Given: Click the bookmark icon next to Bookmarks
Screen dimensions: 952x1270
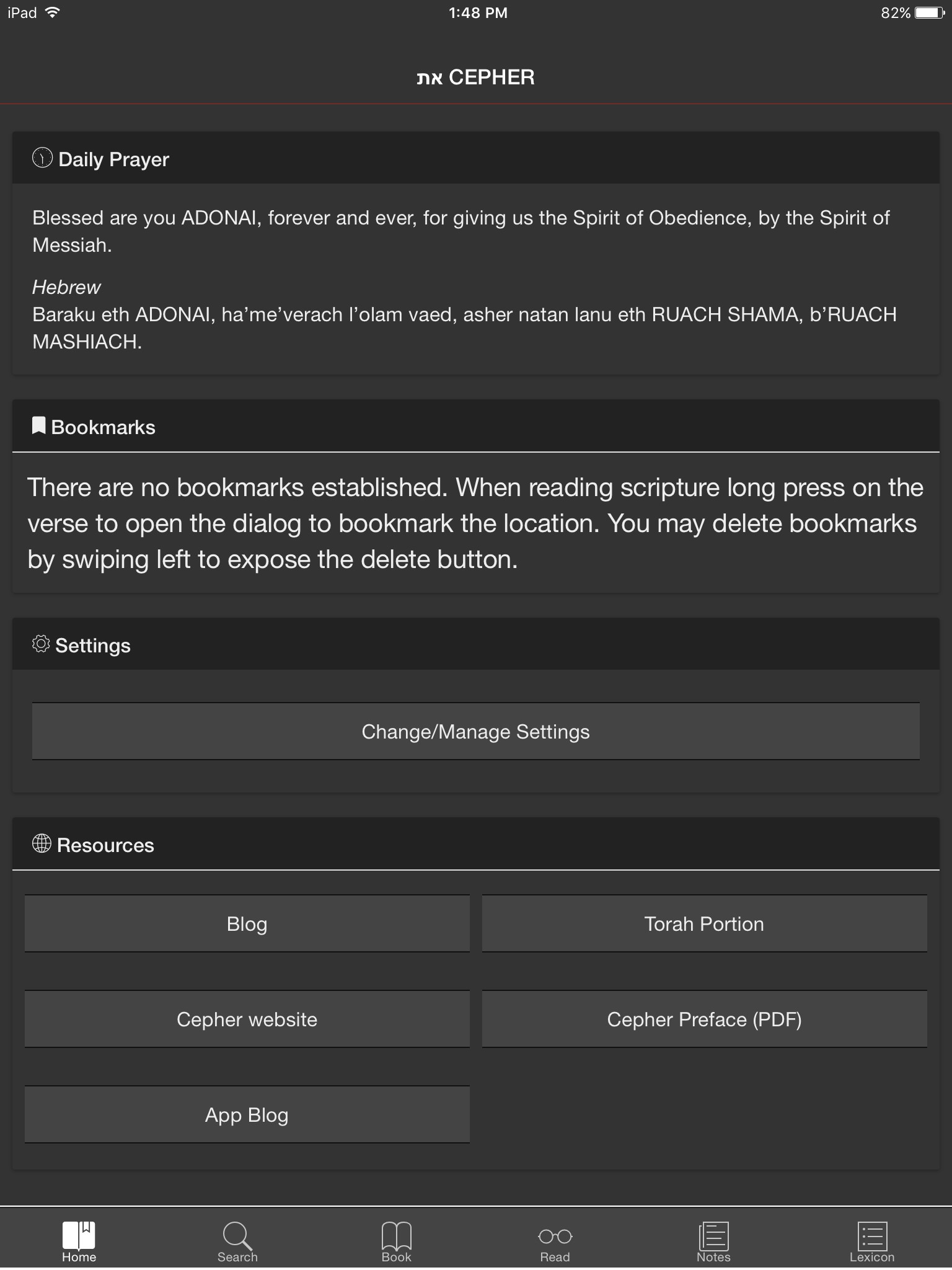Looking at the screenshot, I should click(x=38, y=425).
